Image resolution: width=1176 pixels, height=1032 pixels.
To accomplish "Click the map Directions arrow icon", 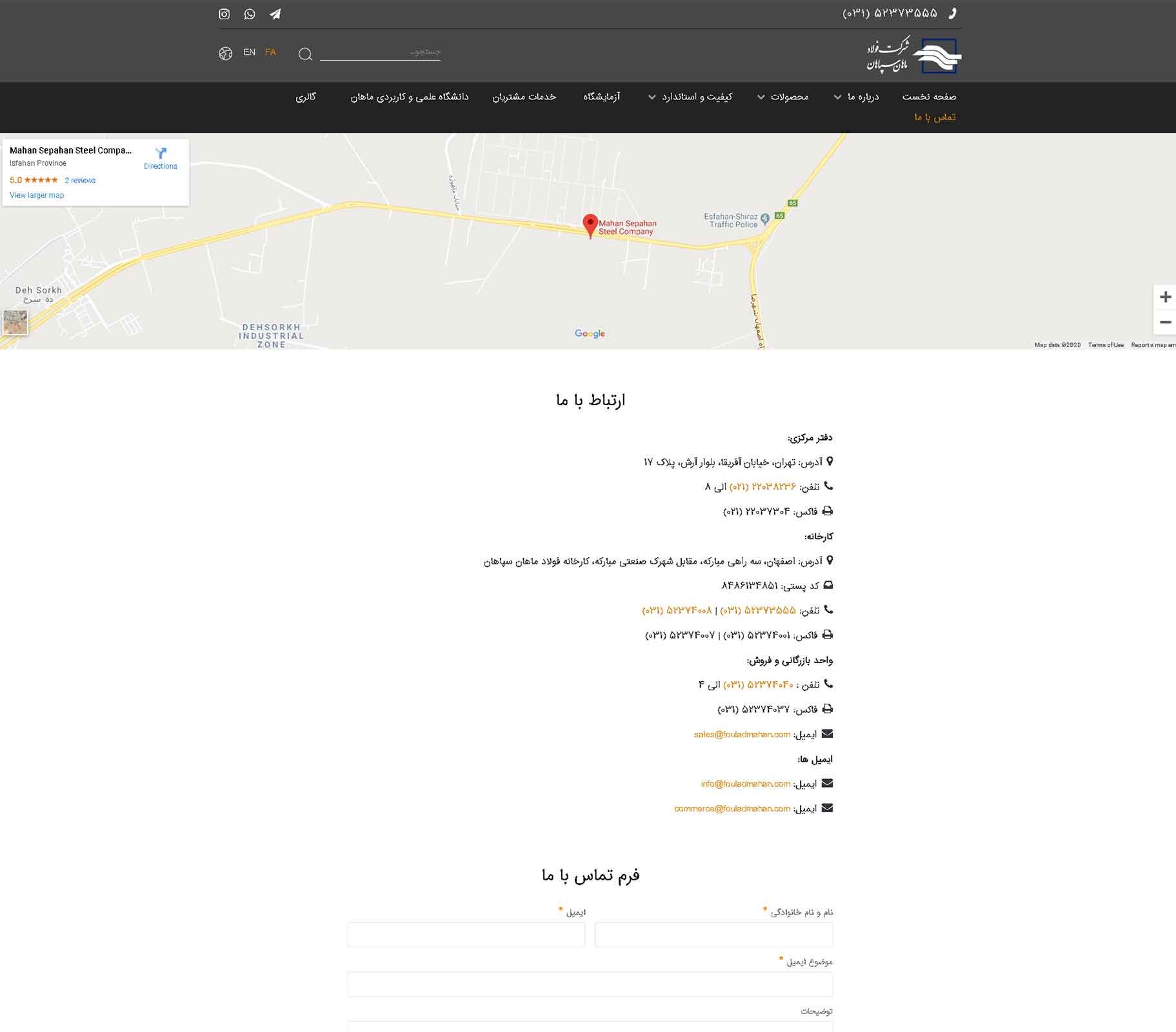I will (x=161, y=153).
